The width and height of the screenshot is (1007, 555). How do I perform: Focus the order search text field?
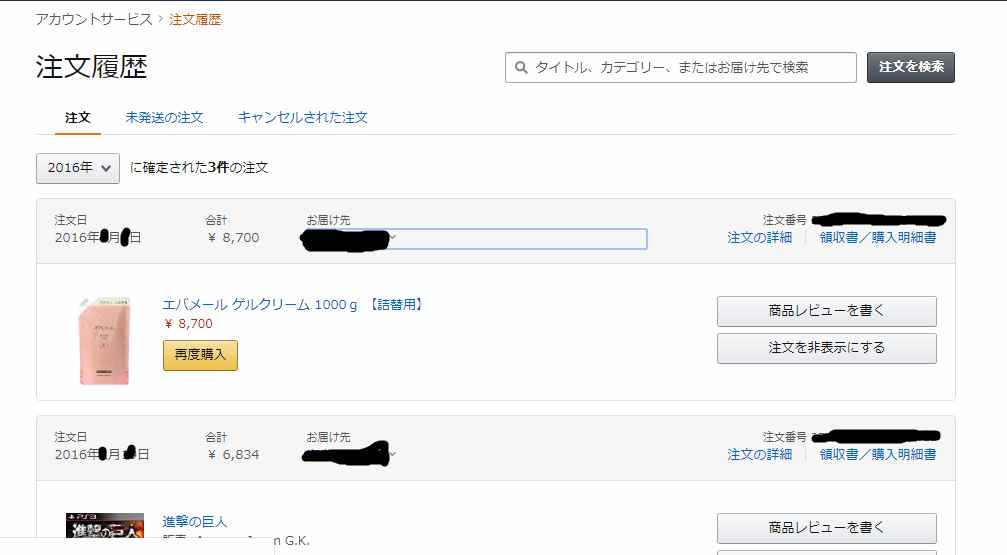681,67
